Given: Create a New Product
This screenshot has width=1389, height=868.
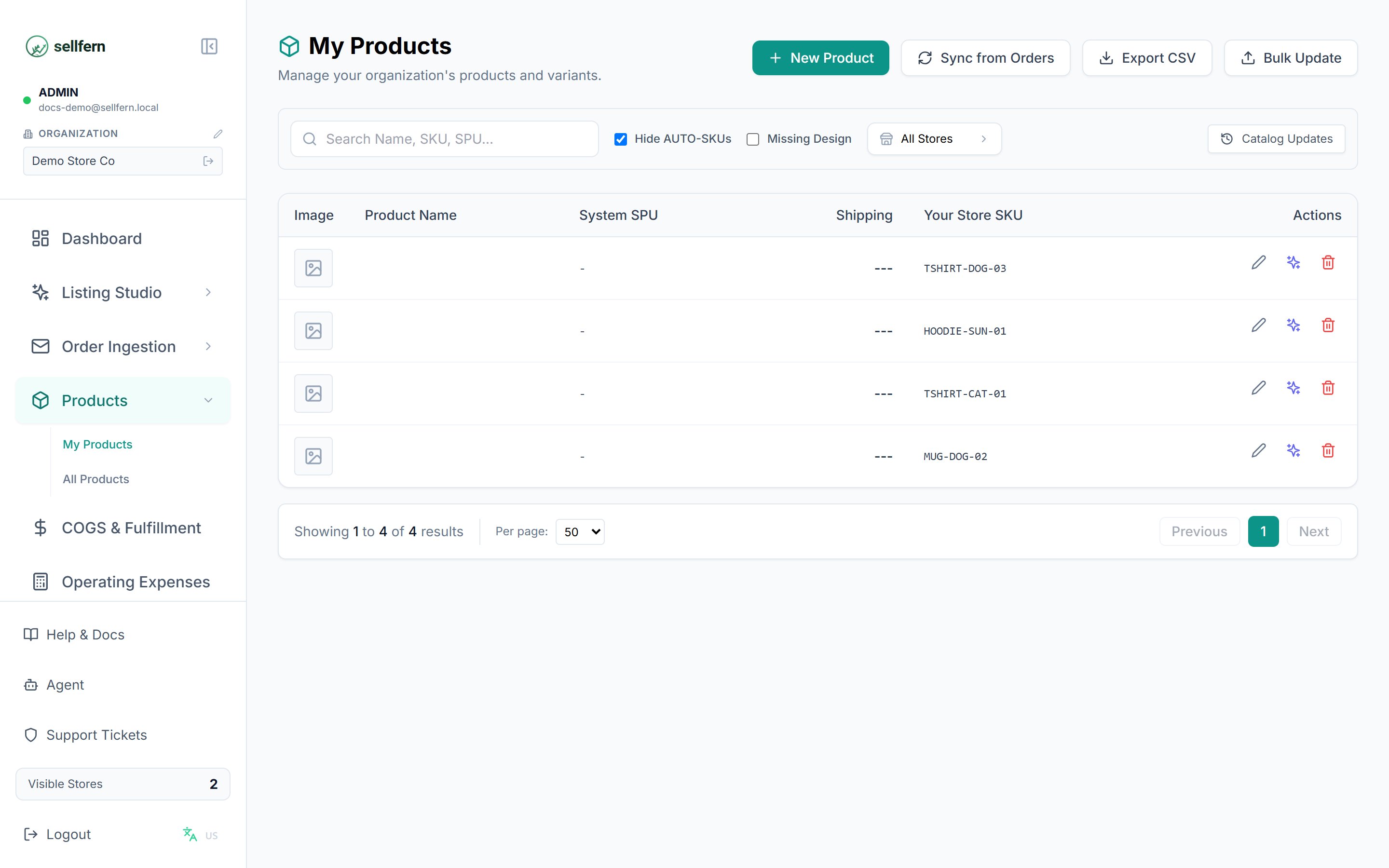Looking at the screenshot, I should click(820, 58).
